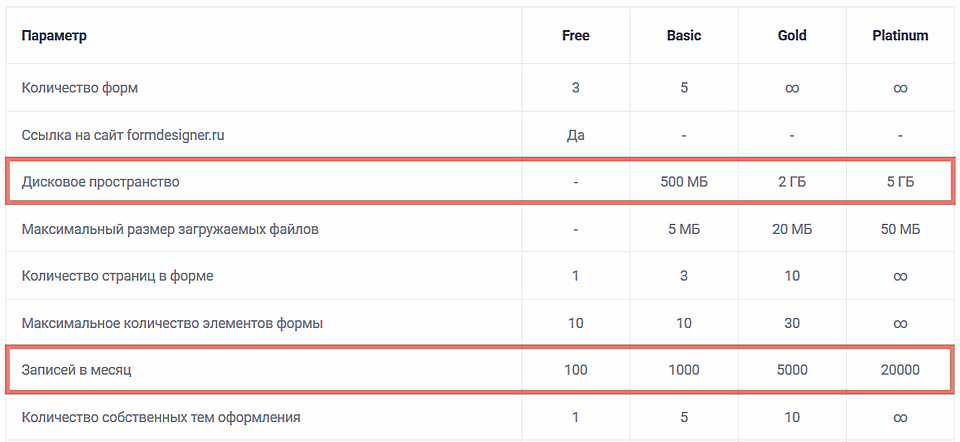Click the Platinum column header
The width and height of the screenshot is (960, 442).
click(x=900, y=36)
